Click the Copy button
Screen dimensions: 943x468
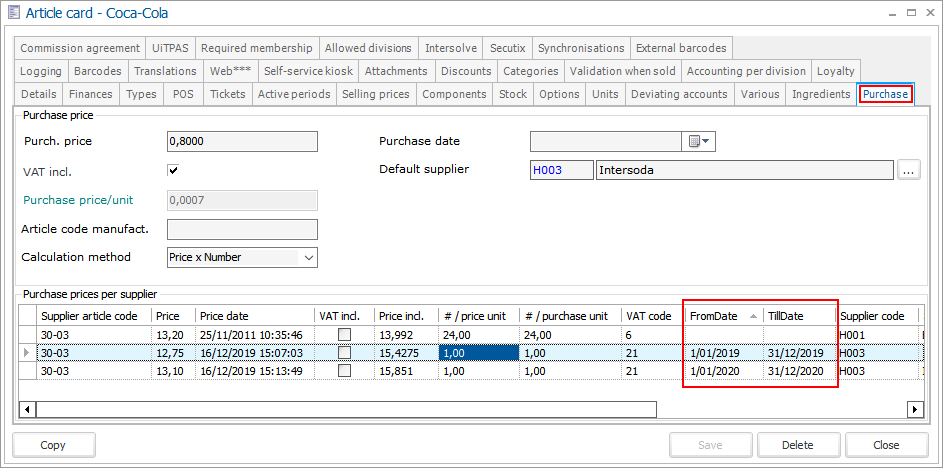pyautogui.click(x=54, y=445)
